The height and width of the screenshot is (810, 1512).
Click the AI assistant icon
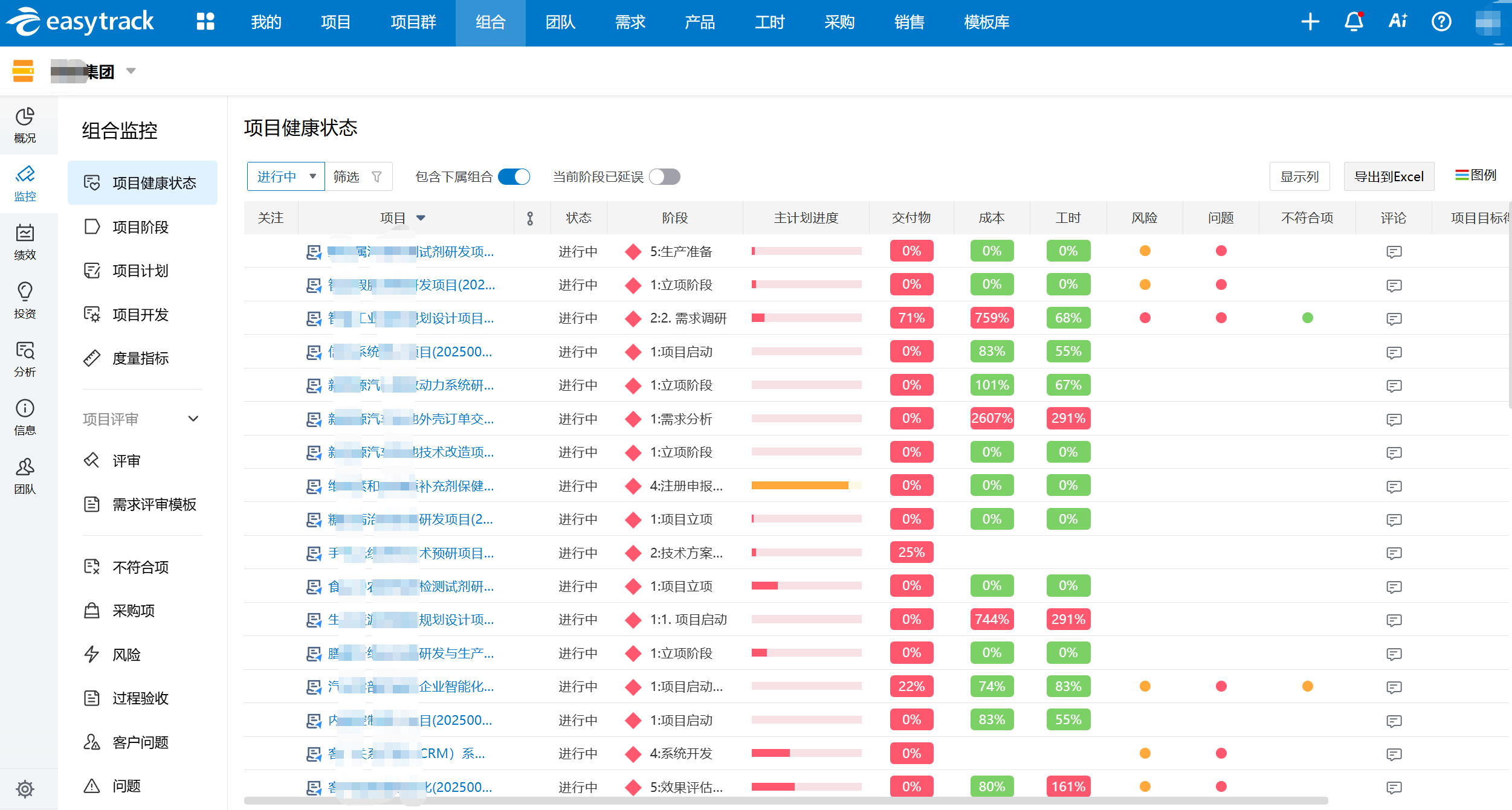click(x=1397, y=22)
